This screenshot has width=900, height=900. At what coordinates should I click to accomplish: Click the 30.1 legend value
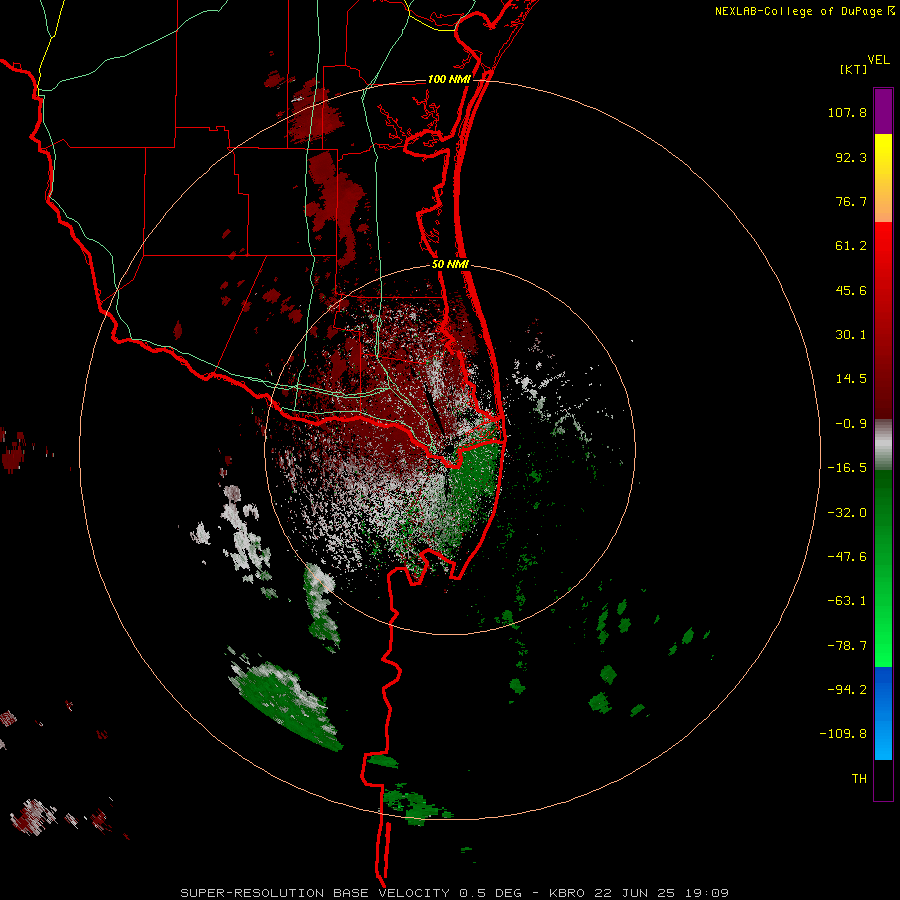click(851, 335)
